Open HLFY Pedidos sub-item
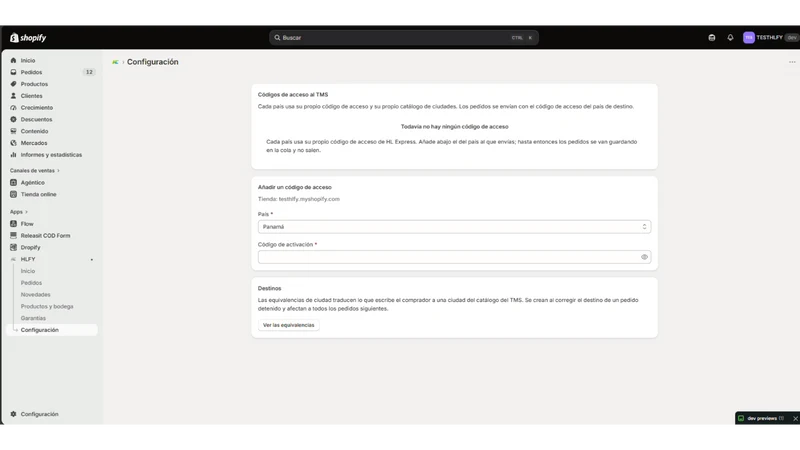 (31, 283)
